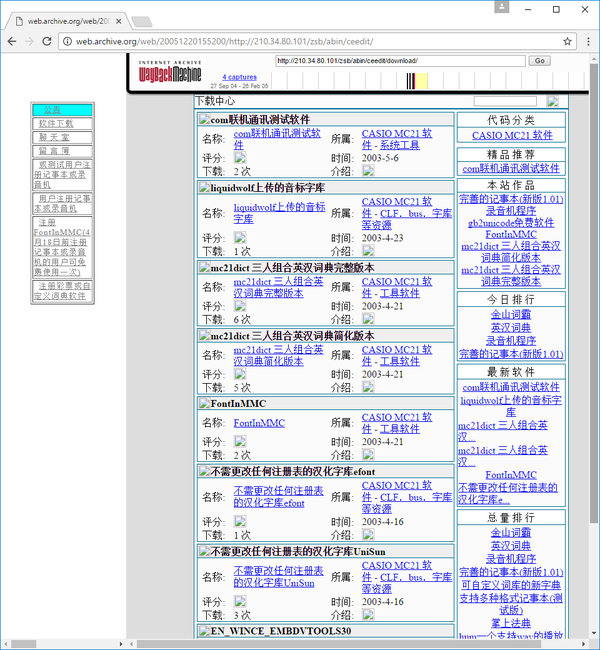Open the com联机通讯测试软件 name link in first entry
The height and width of the screenshot is (650, 600).
[277, 139]
